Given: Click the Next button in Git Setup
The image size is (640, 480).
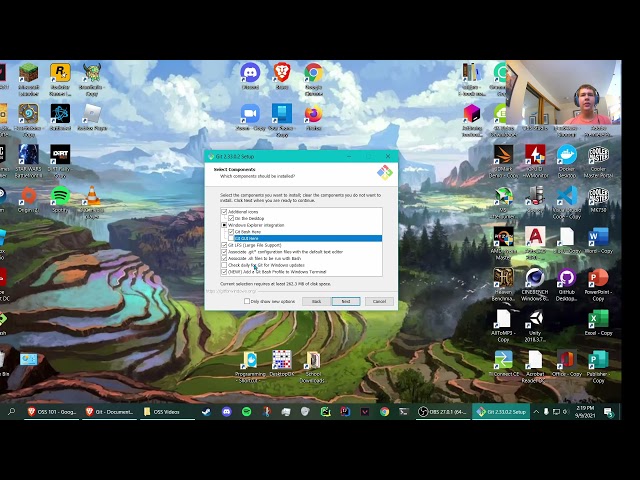Looking at the screenshot, I should pyautogui.click(x=346, y=301).
